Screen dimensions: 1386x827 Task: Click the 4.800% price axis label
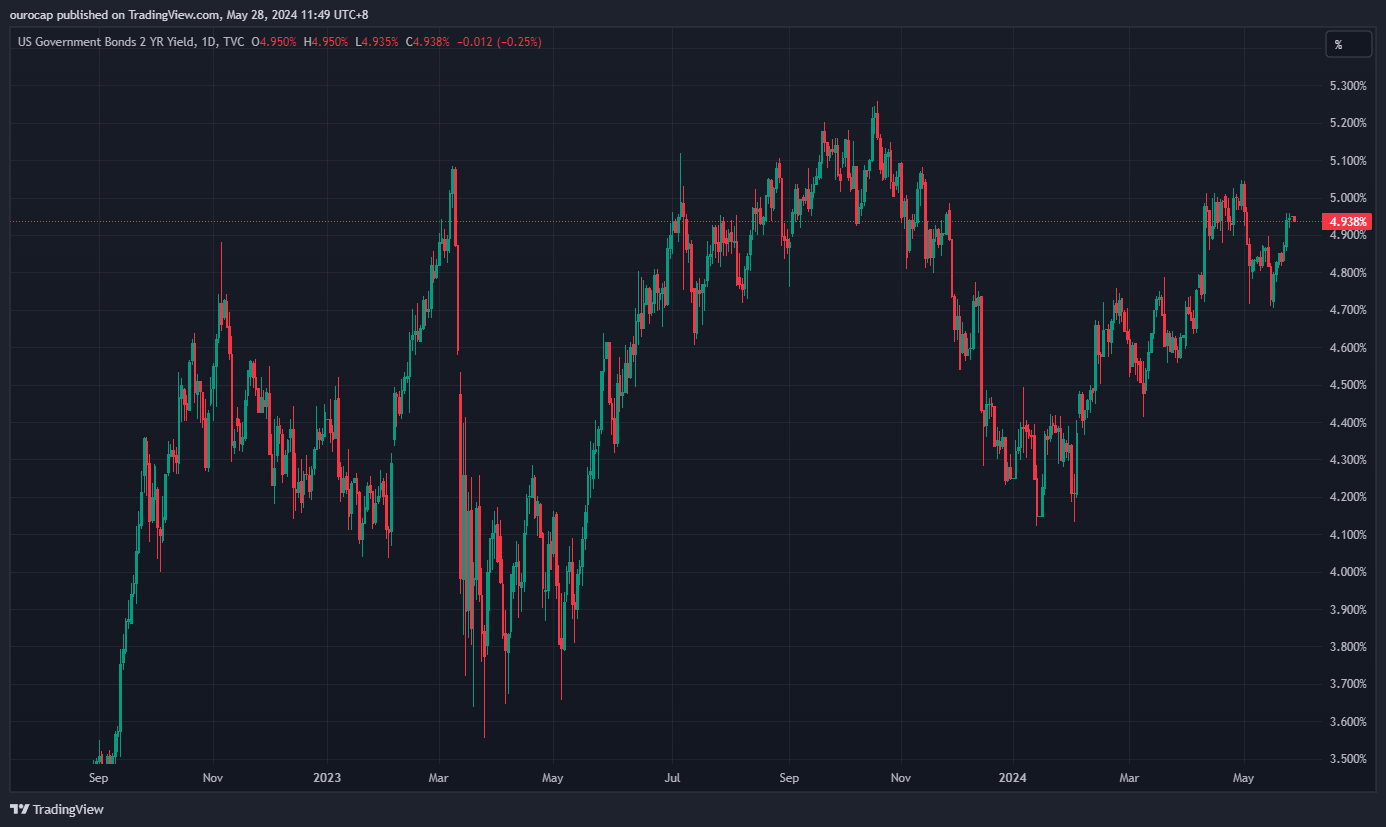point(1347,273)
